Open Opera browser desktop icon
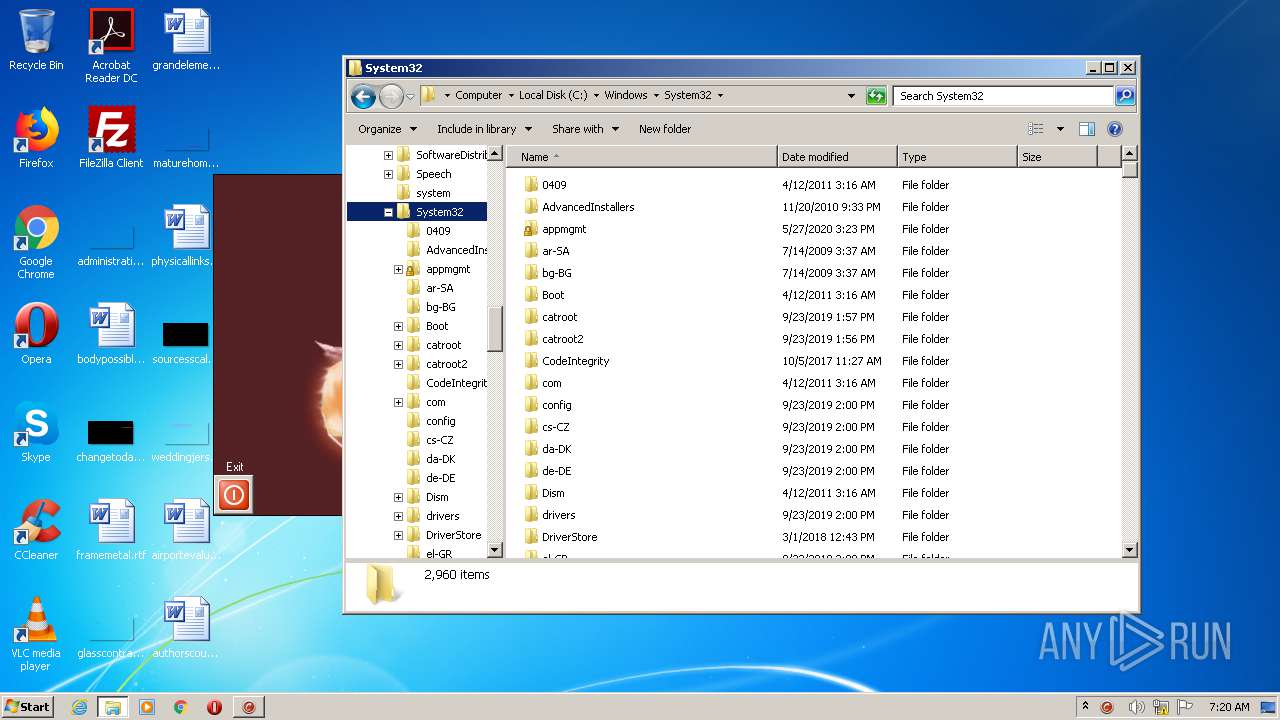Viewport: 1280px width, 720px height. [x=36, y=334]
